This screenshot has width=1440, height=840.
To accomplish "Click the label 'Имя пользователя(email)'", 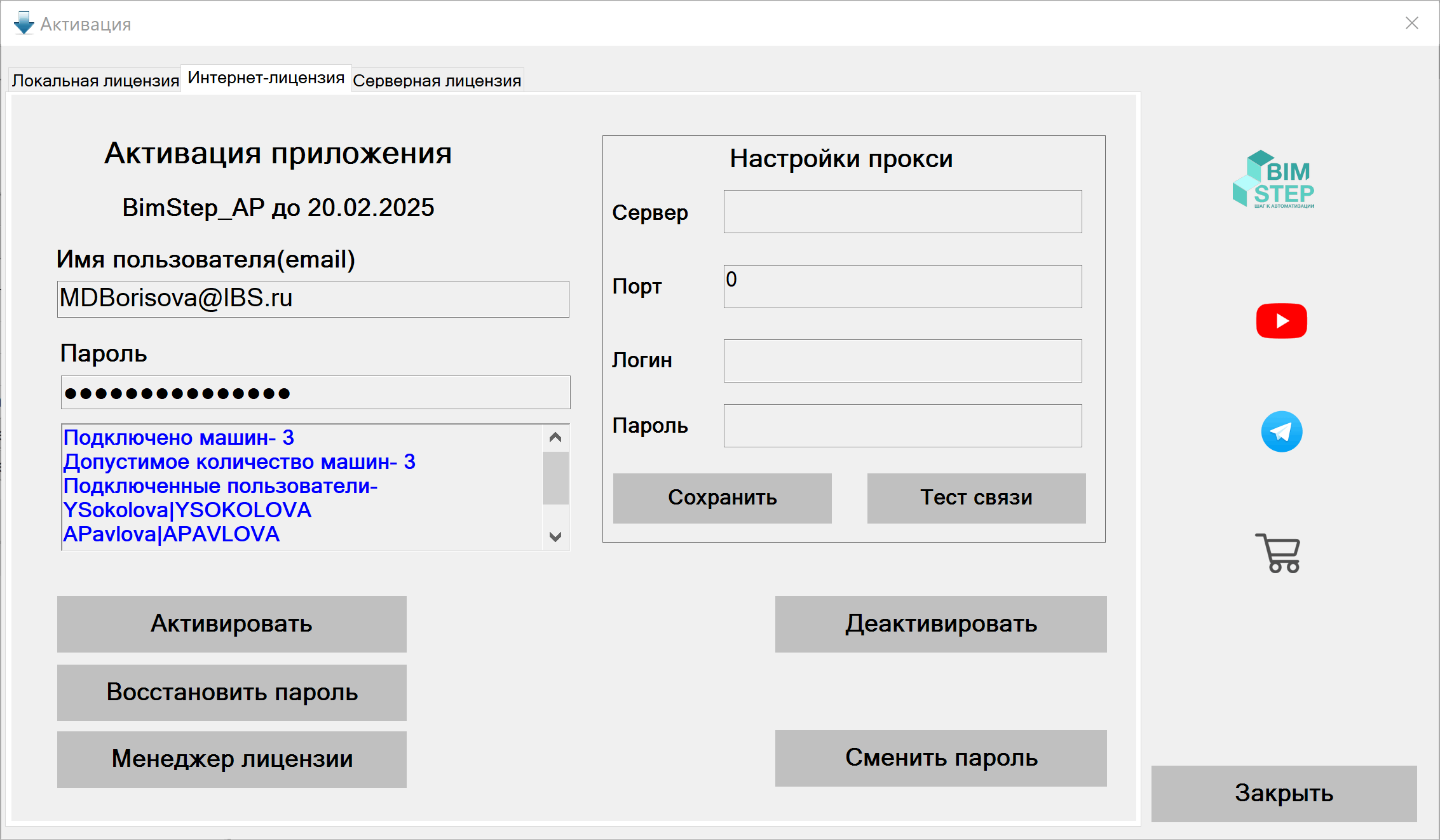I will pyautogui.click(x=206, y=259).
